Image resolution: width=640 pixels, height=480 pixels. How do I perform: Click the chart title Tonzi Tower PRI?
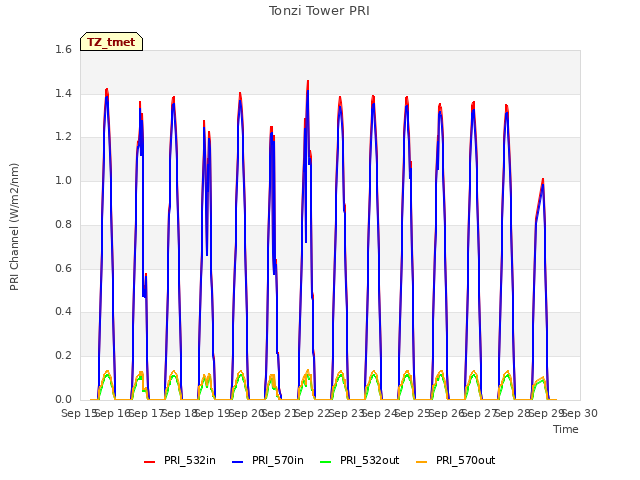point(319,11)
